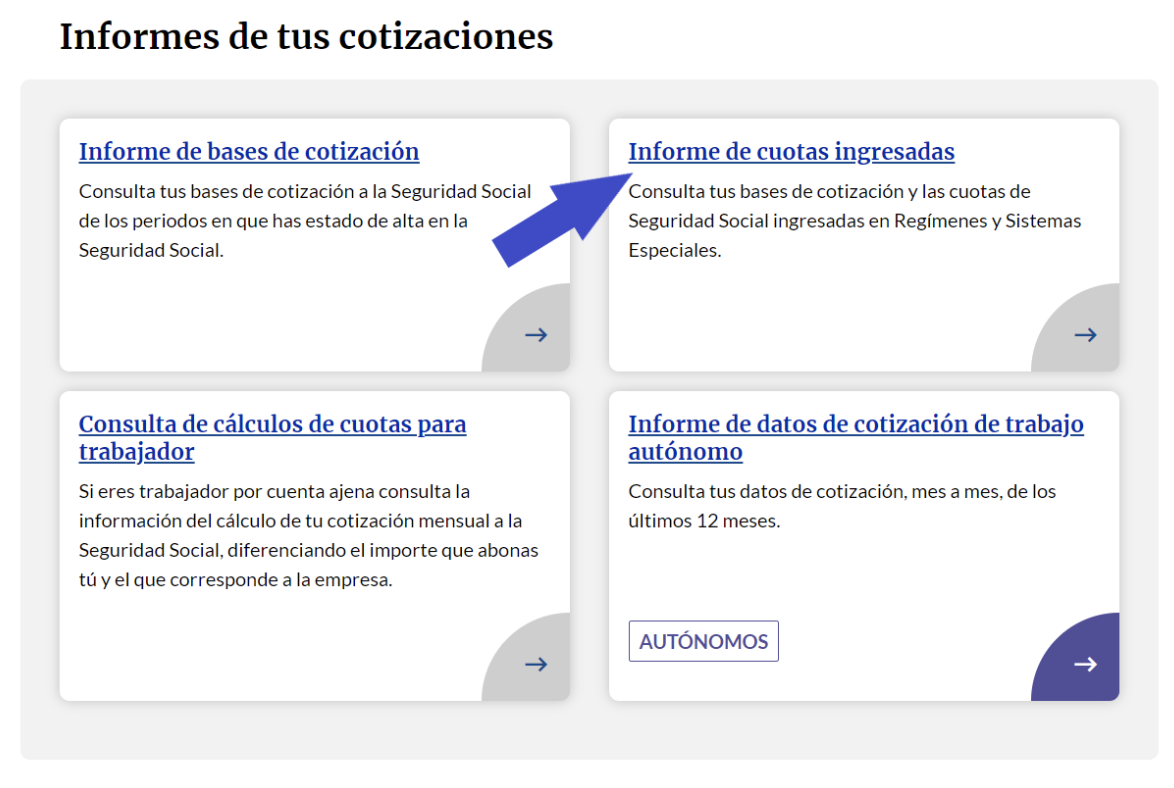This screenshot has height=788, width=1174.
Task: Click the AUTÓNOMOS tag button
Action: [704, 641]
